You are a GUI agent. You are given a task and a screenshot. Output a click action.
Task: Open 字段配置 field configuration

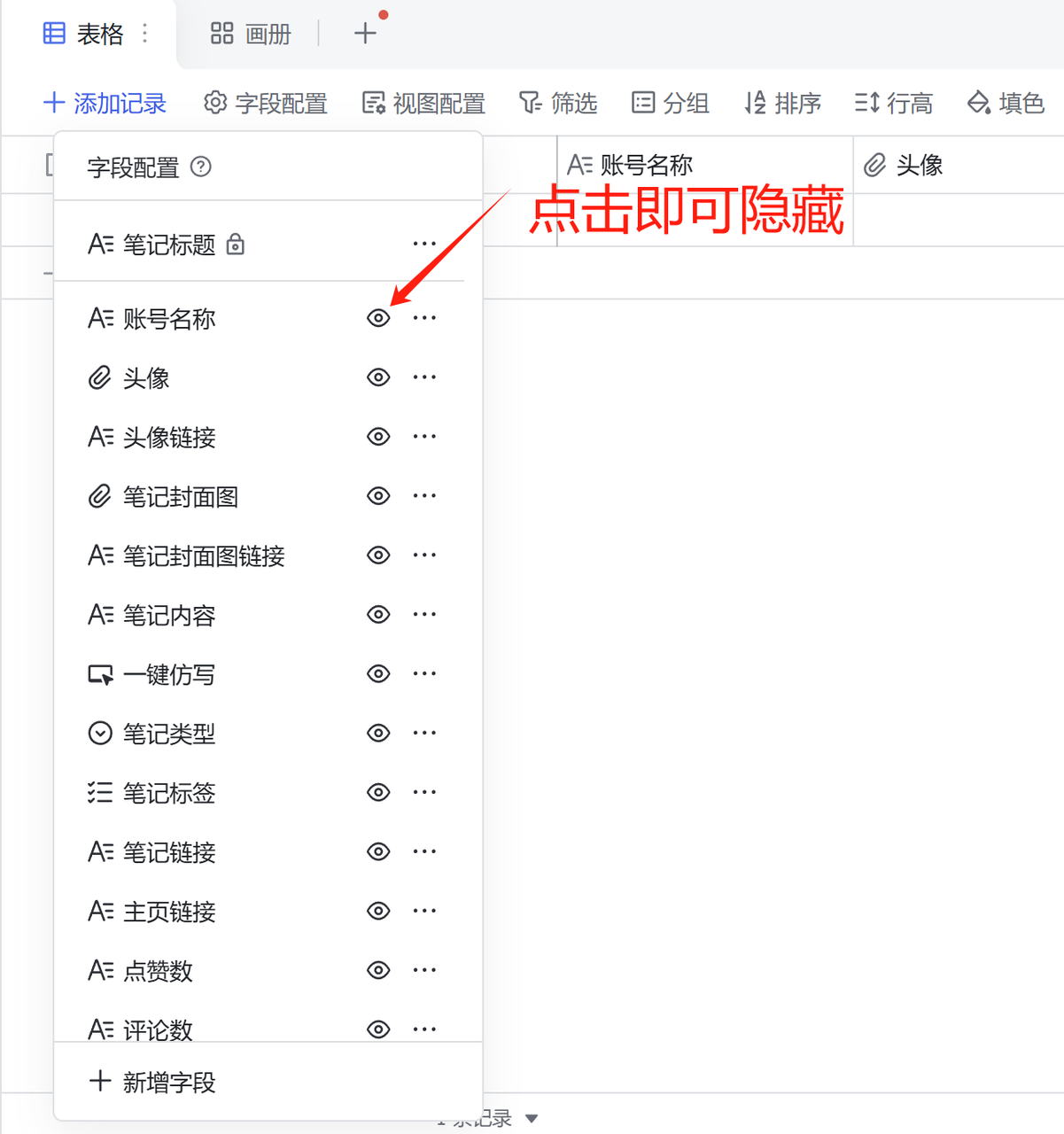pyautogui.click(x=264, y=103)
